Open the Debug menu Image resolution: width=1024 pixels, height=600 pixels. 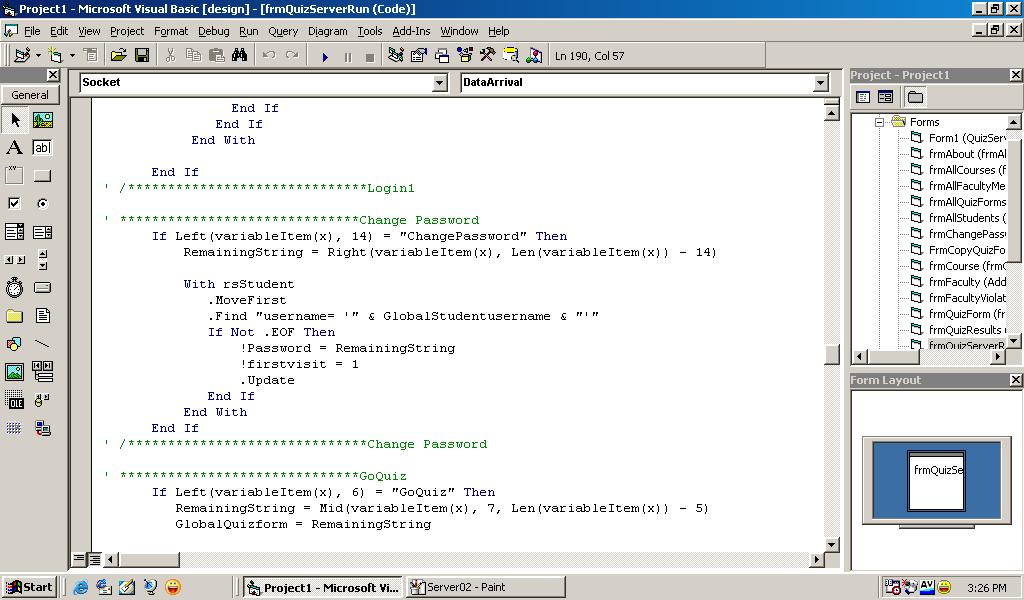point(214,31)
